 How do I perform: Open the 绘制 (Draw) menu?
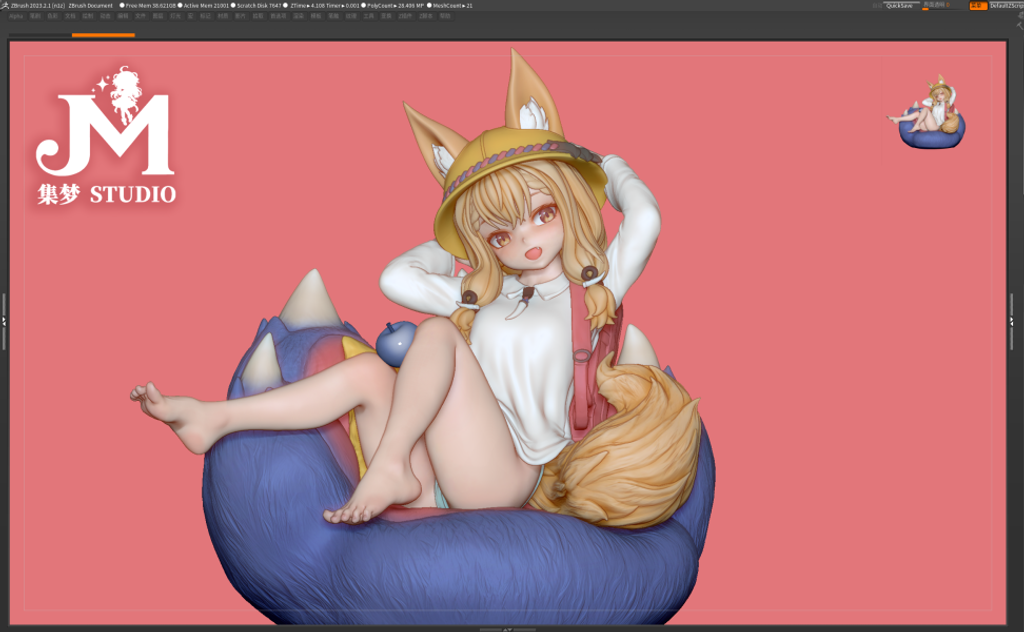tap(88, 16)
